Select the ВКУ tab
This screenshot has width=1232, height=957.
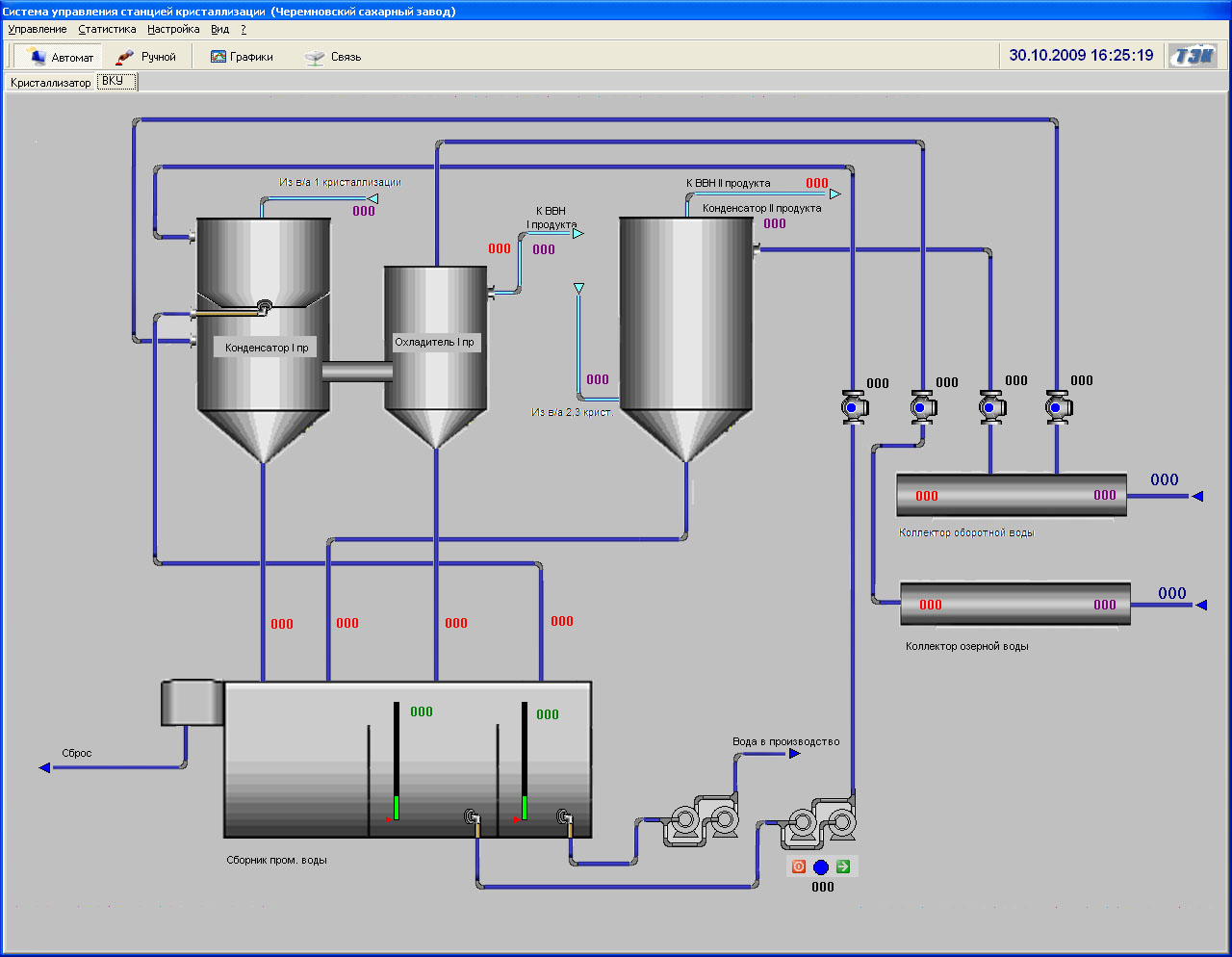click(114, 82)
